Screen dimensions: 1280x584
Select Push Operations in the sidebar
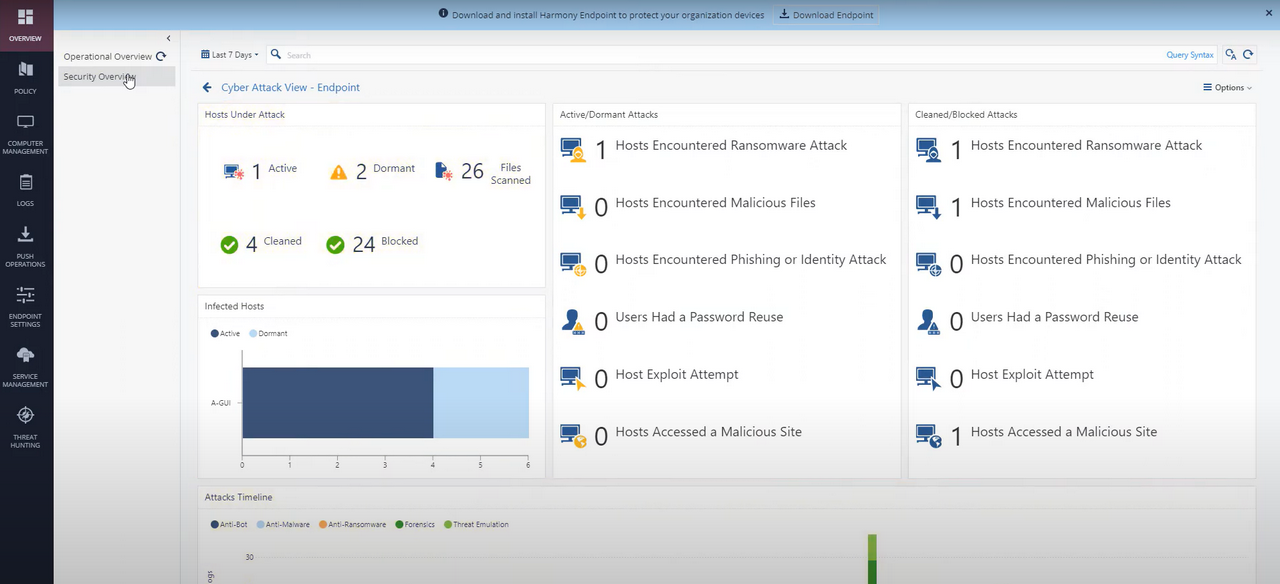tap(25, 243)
